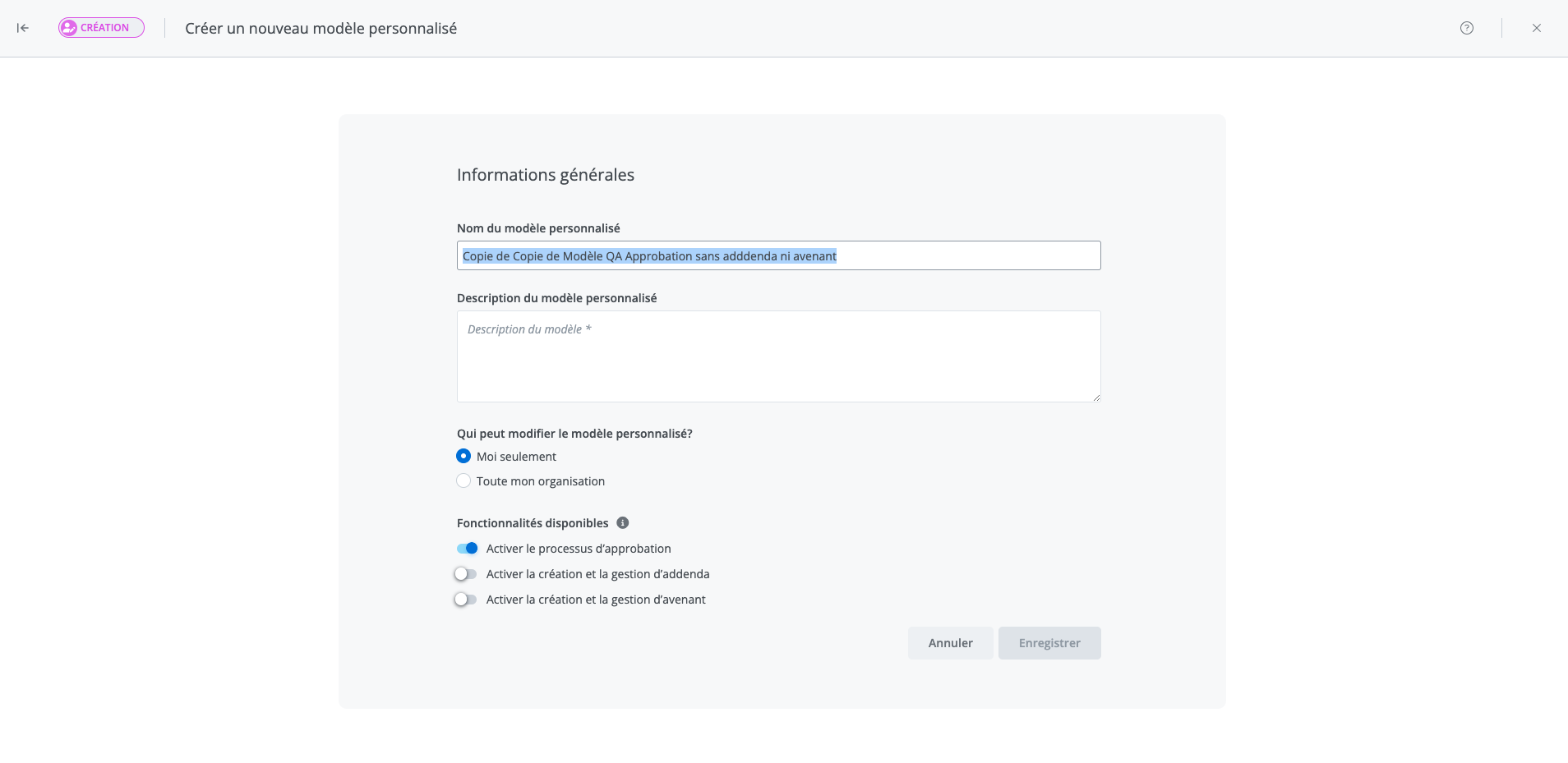Select the Moi seulement radio button
Image resolution: width=1568 pixels, height=763 pixels.
tap(463, 457)
